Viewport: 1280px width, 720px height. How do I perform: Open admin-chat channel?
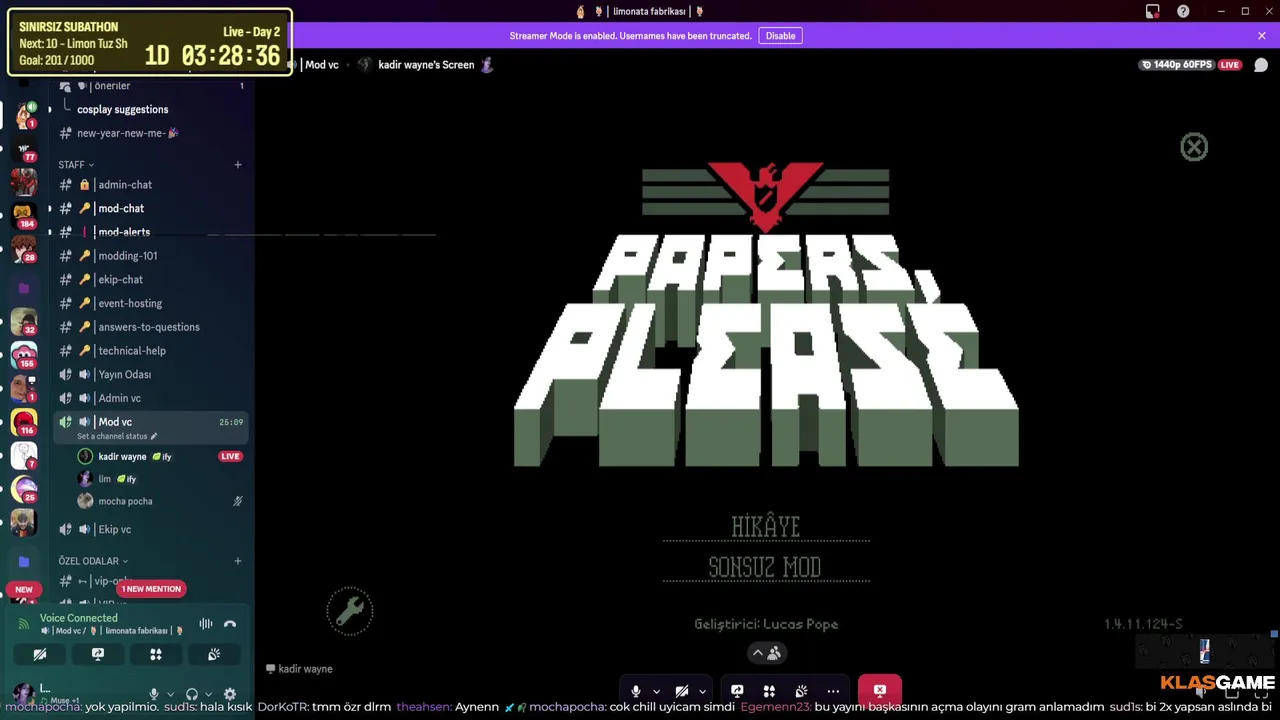(x=150, y=185)
